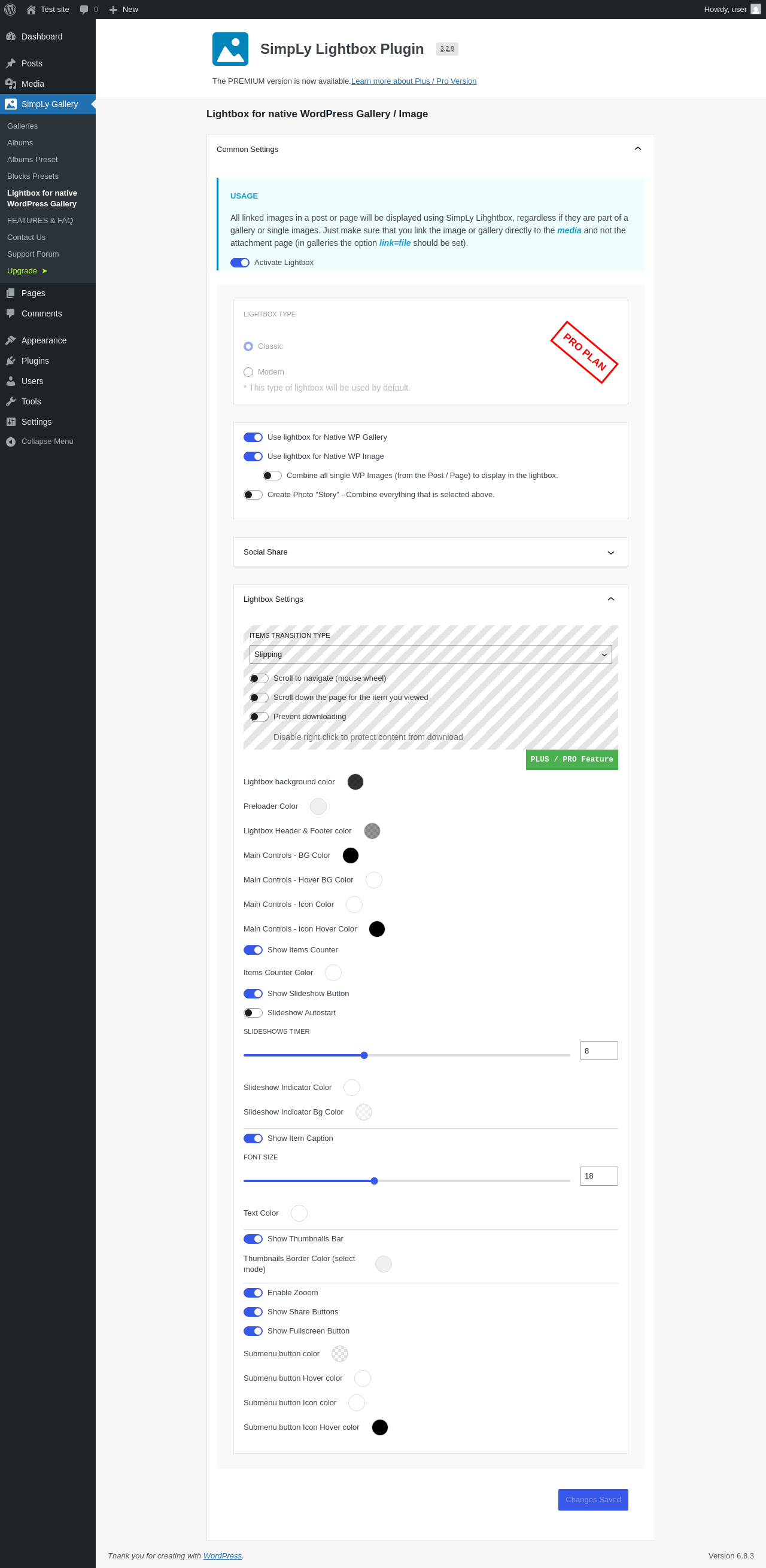Click the Users person icon
Screen dimensions: 766x1568
[11, 381]
